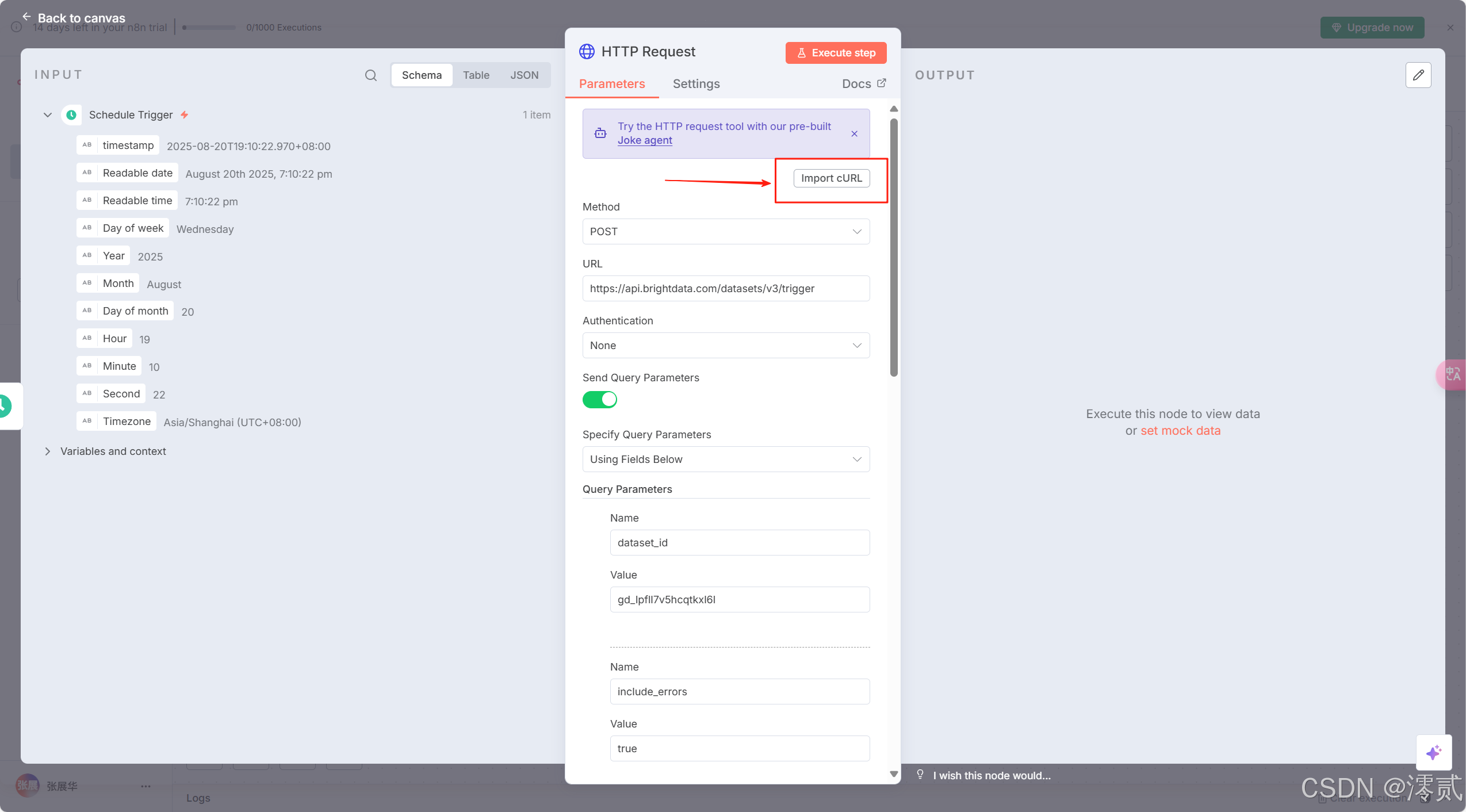Screen dimensions: 1466x812
Task: Click the lightbulb feedback icon
Action: tap(920, 775)
